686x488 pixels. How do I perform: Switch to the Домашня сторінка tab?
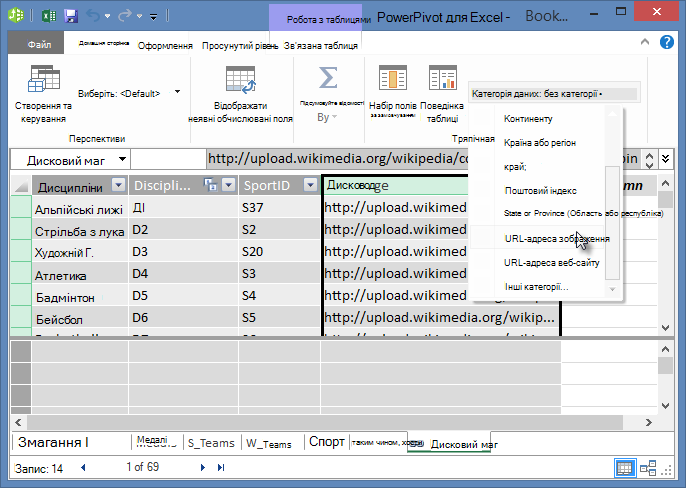104,43
